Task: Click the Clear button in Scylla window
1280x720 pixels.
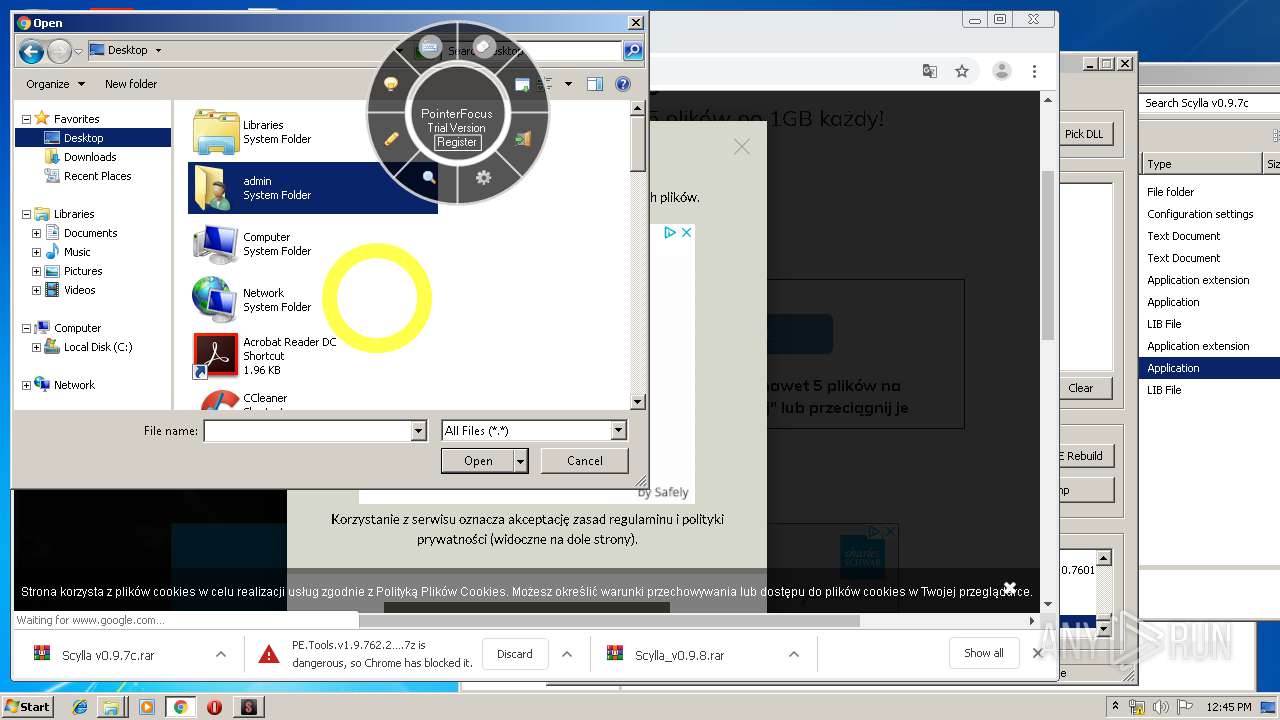Action: click(x=1081, y=388)
